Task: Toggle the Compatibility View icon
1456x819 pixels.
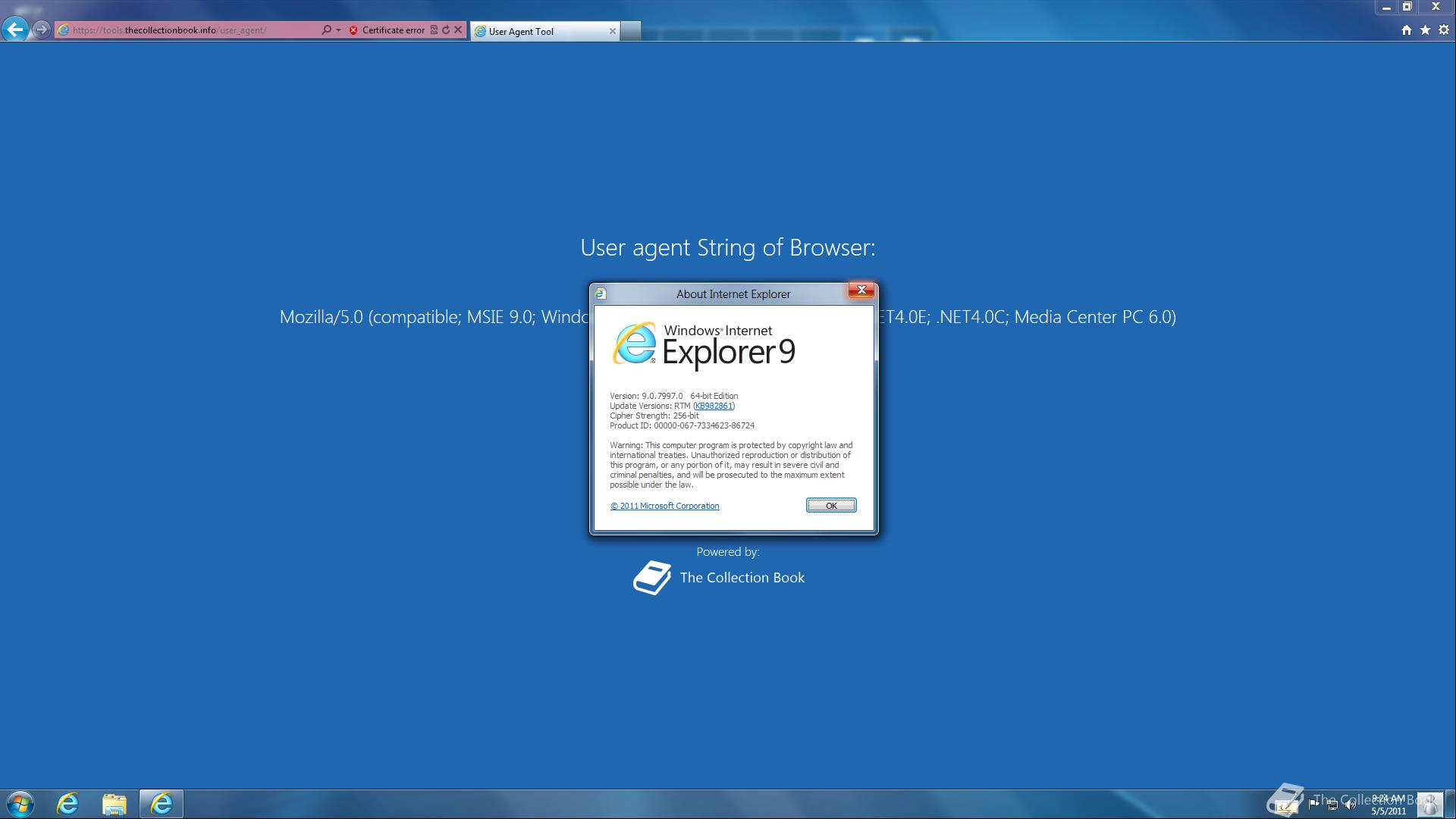Action: point(434,30)
